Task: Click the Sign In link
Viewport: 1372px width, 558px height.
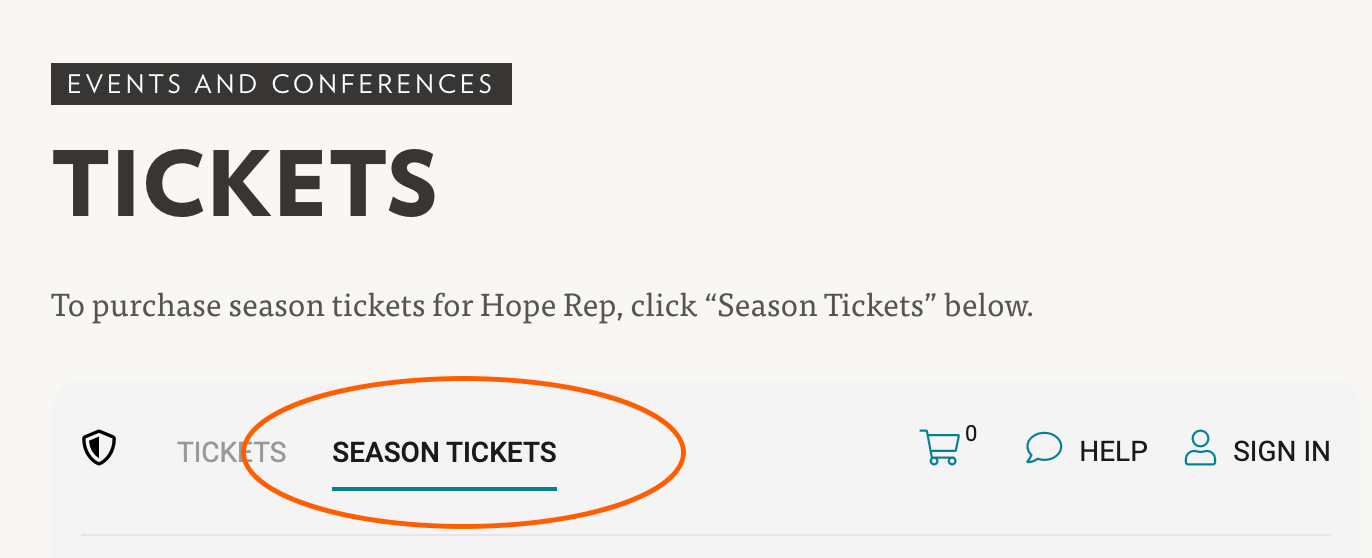Action: point(1281,452)
